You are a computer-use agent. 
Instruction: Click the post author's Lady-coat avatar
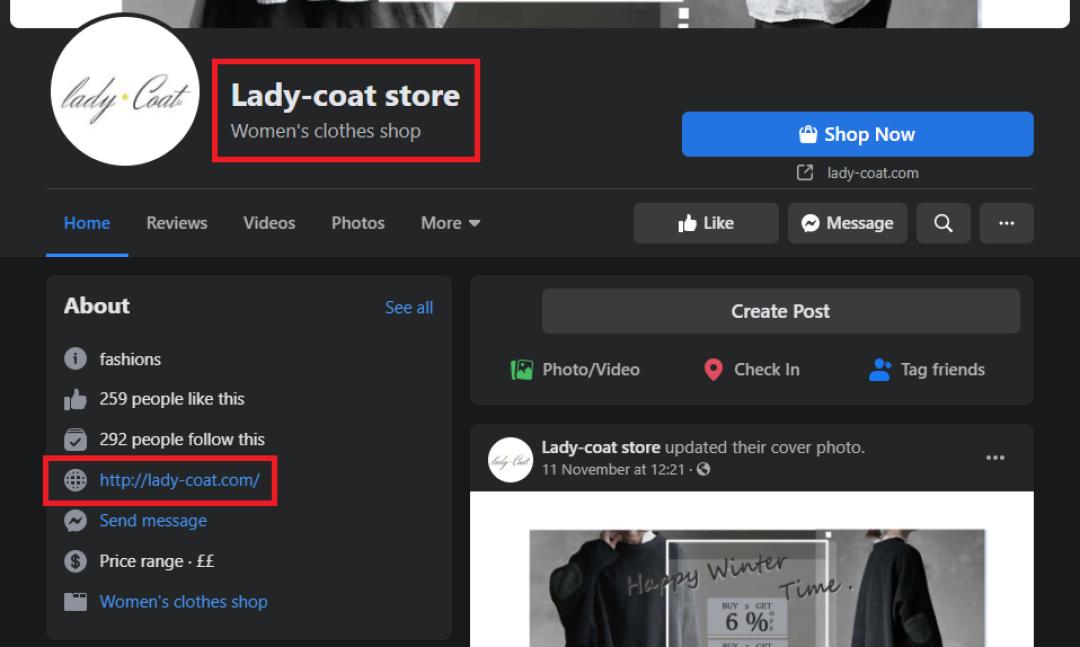coord(510,460)
